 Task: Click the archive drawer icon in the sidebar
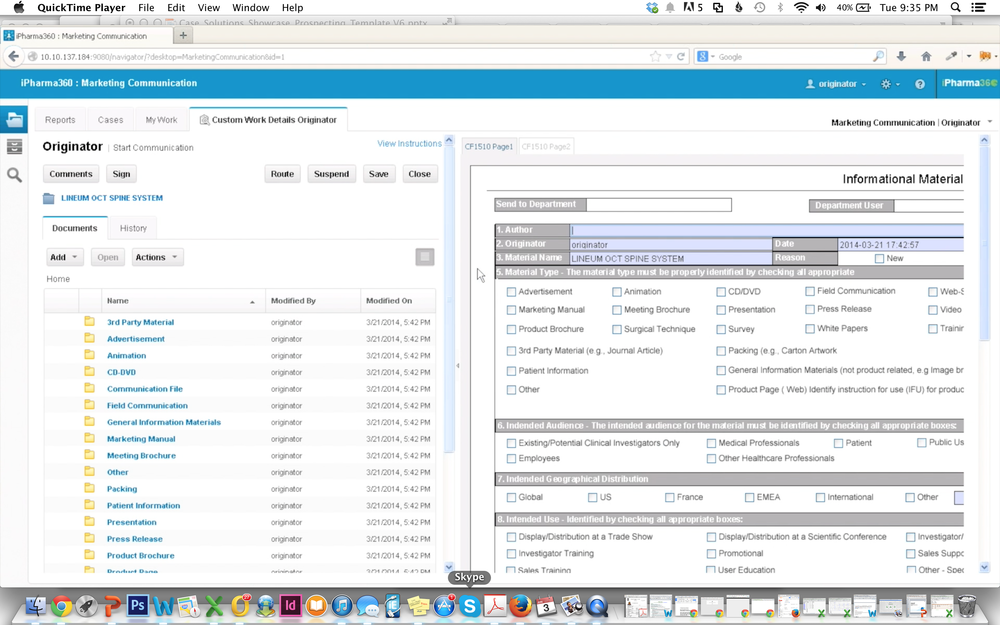click(x=14, y=146)
